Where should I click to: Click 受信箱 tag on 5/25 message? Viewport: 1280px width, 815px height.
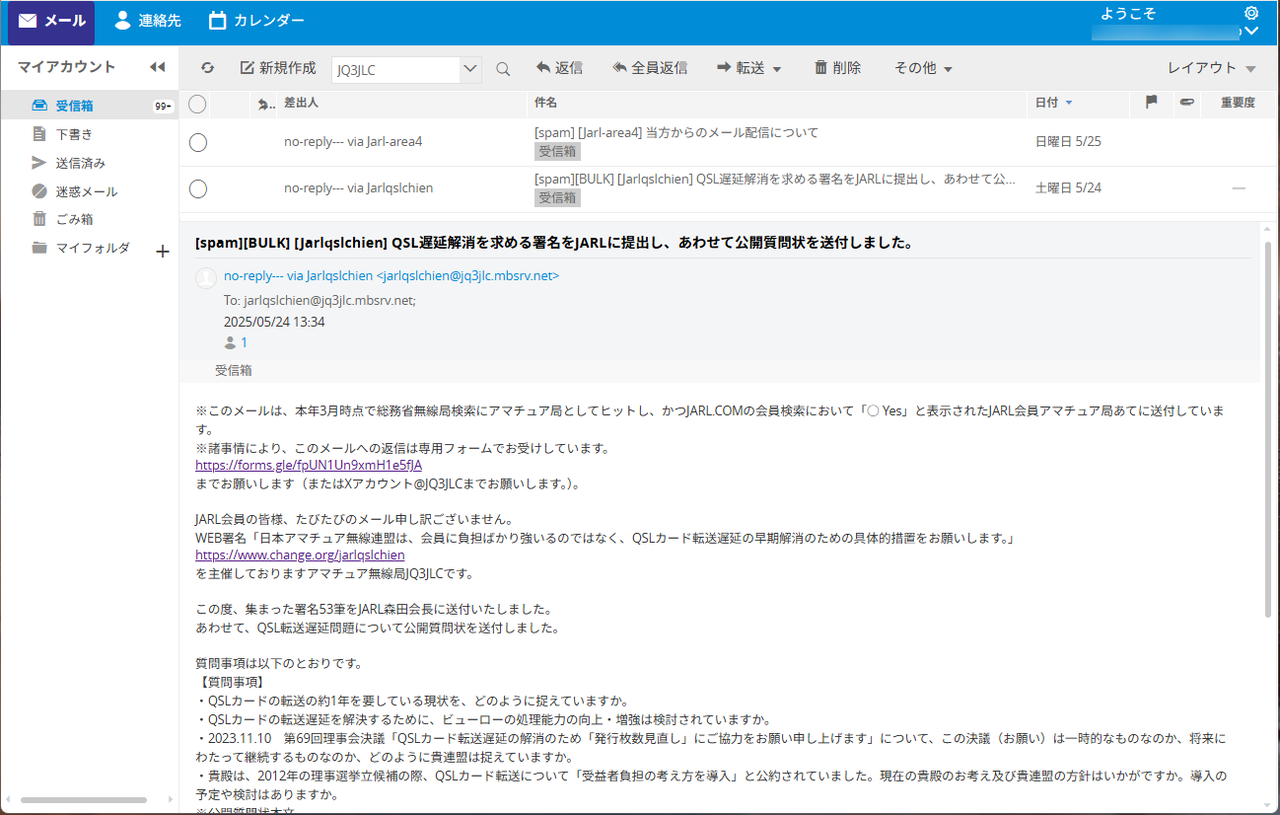(x=557, y=151)
